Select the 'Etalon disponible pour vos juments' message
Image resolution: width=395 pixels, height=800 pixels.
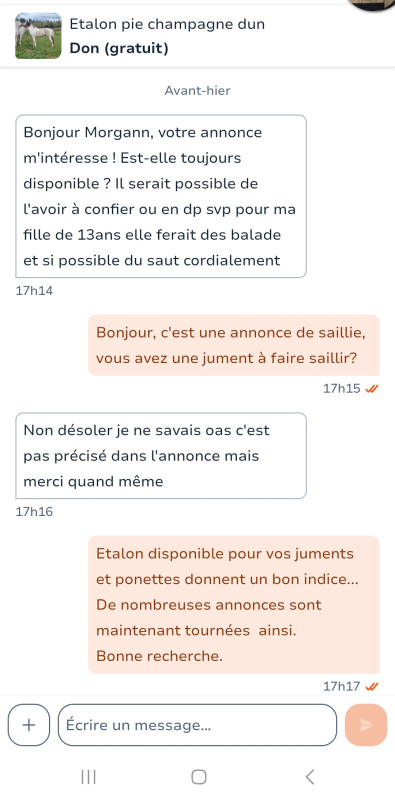[x=234, y=605]
